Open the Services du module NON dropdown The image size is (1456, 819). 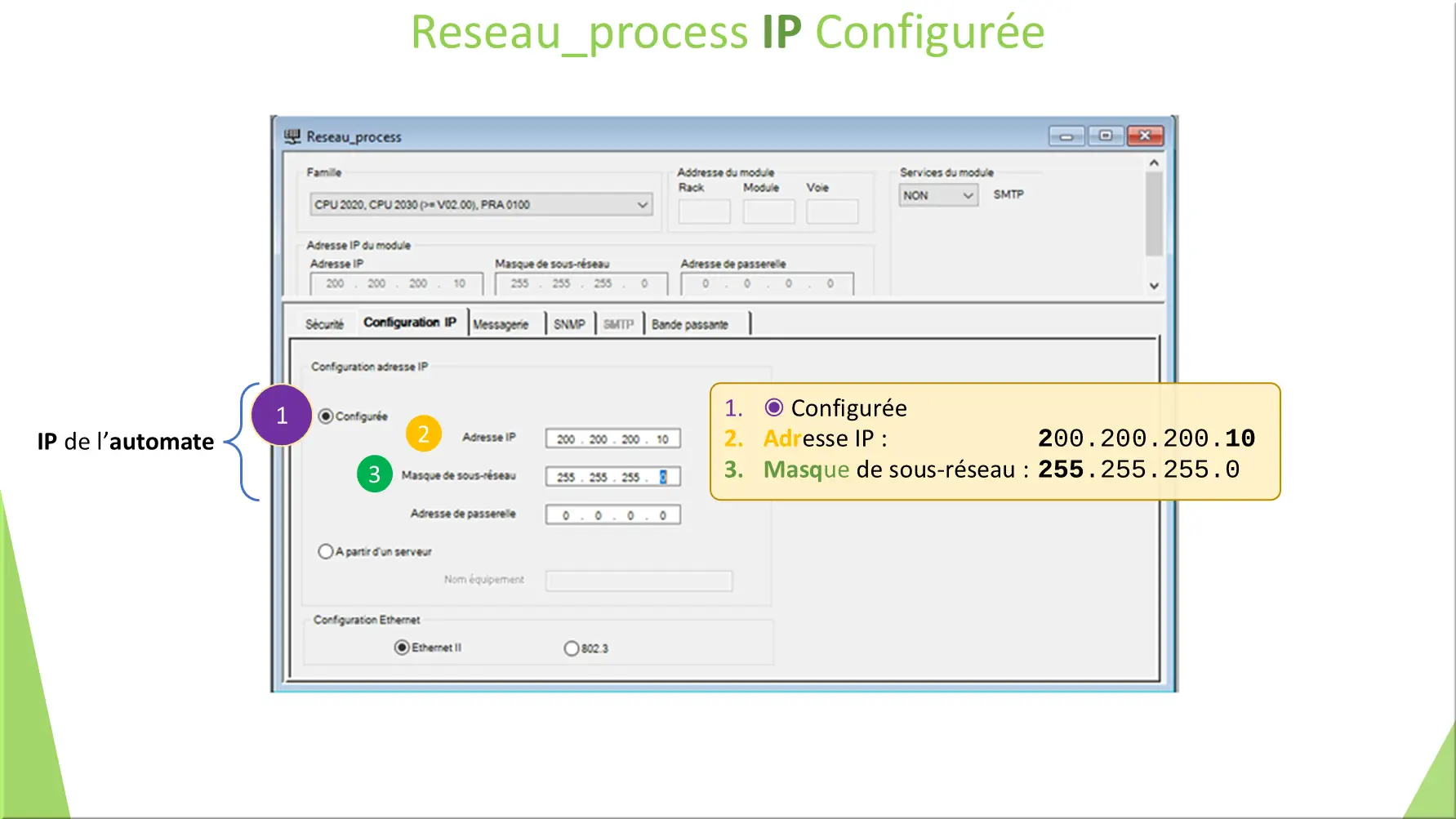click(967, 194)
